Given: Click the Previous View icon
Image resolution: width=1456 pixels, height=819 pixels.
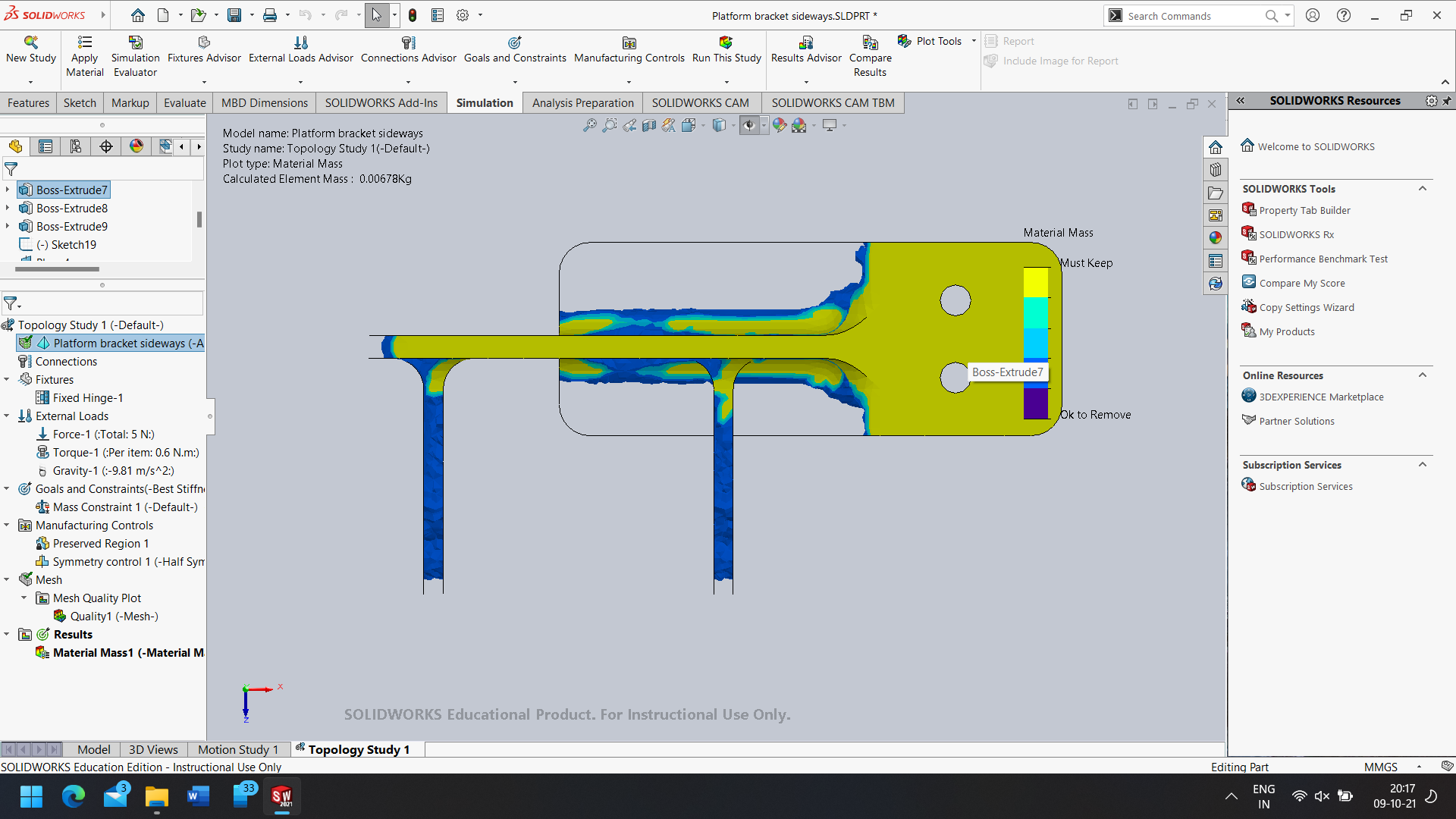Looking at the screenshot, I should click(629, 125).
